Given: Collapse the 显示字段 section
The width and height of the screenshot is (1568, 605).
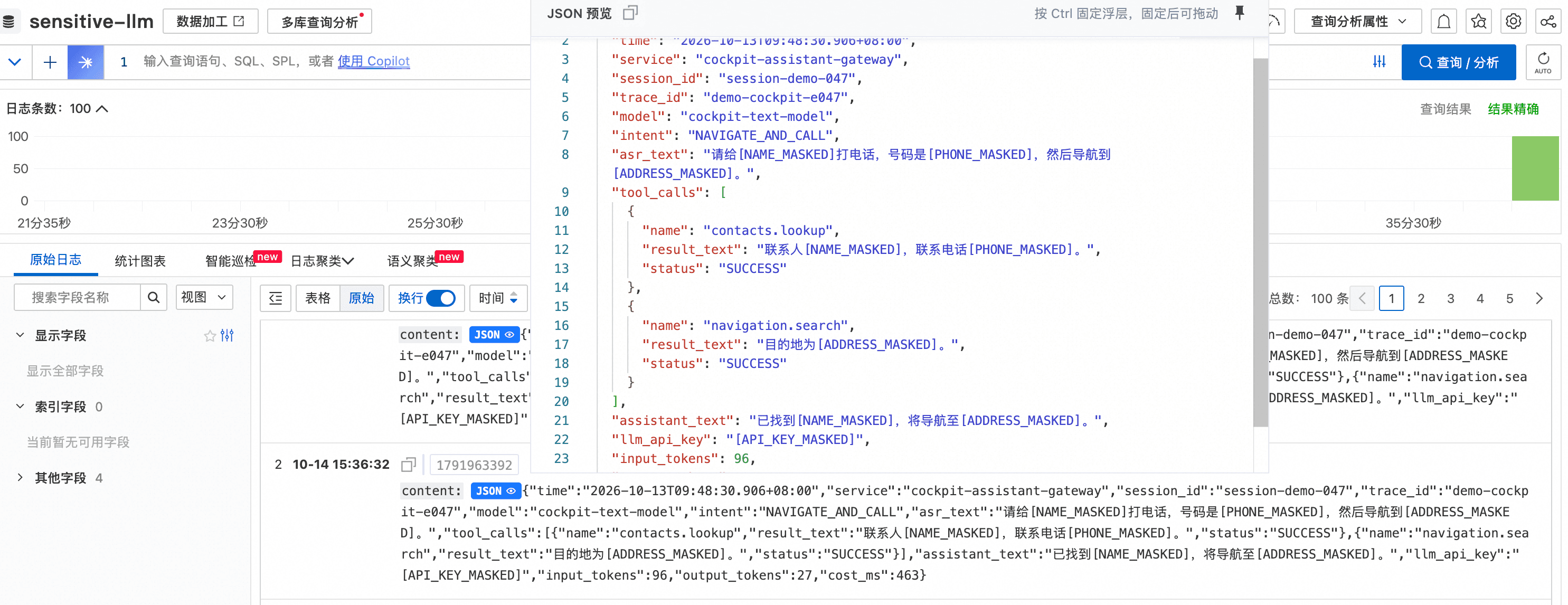Looking at the screenshot, I should point(20,335).
